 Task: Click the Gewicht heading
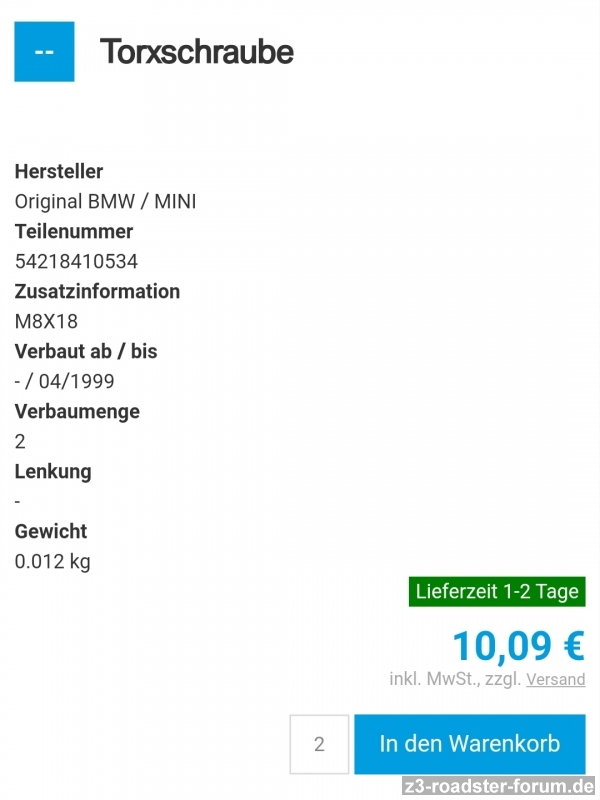coord(51,531)
